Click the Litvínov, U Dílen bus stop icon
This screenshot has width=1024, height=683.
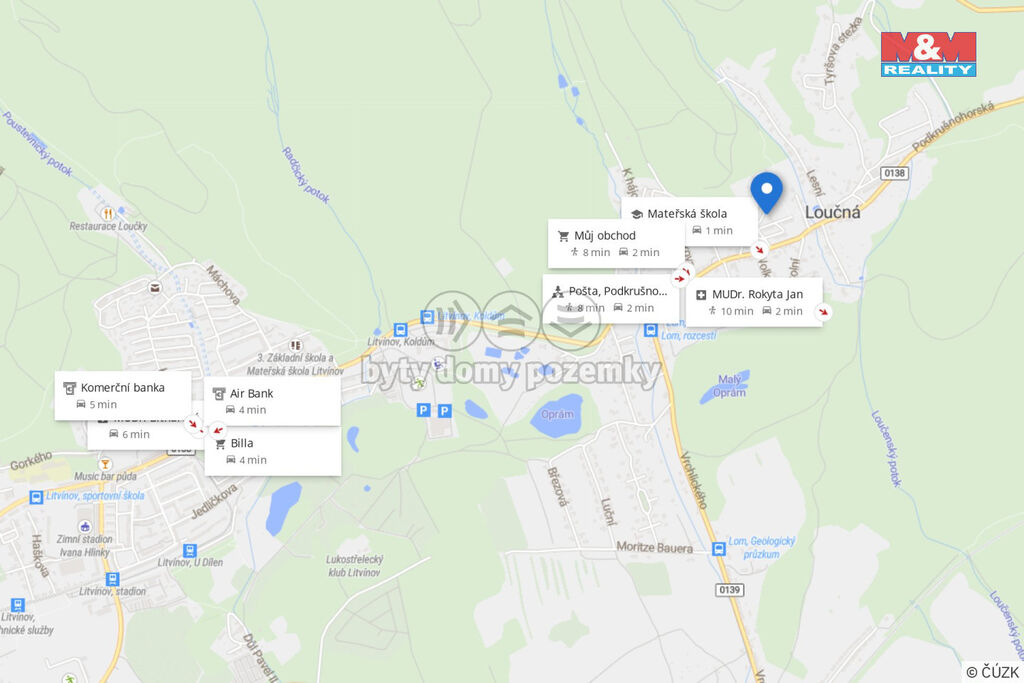tap(189, 550)
